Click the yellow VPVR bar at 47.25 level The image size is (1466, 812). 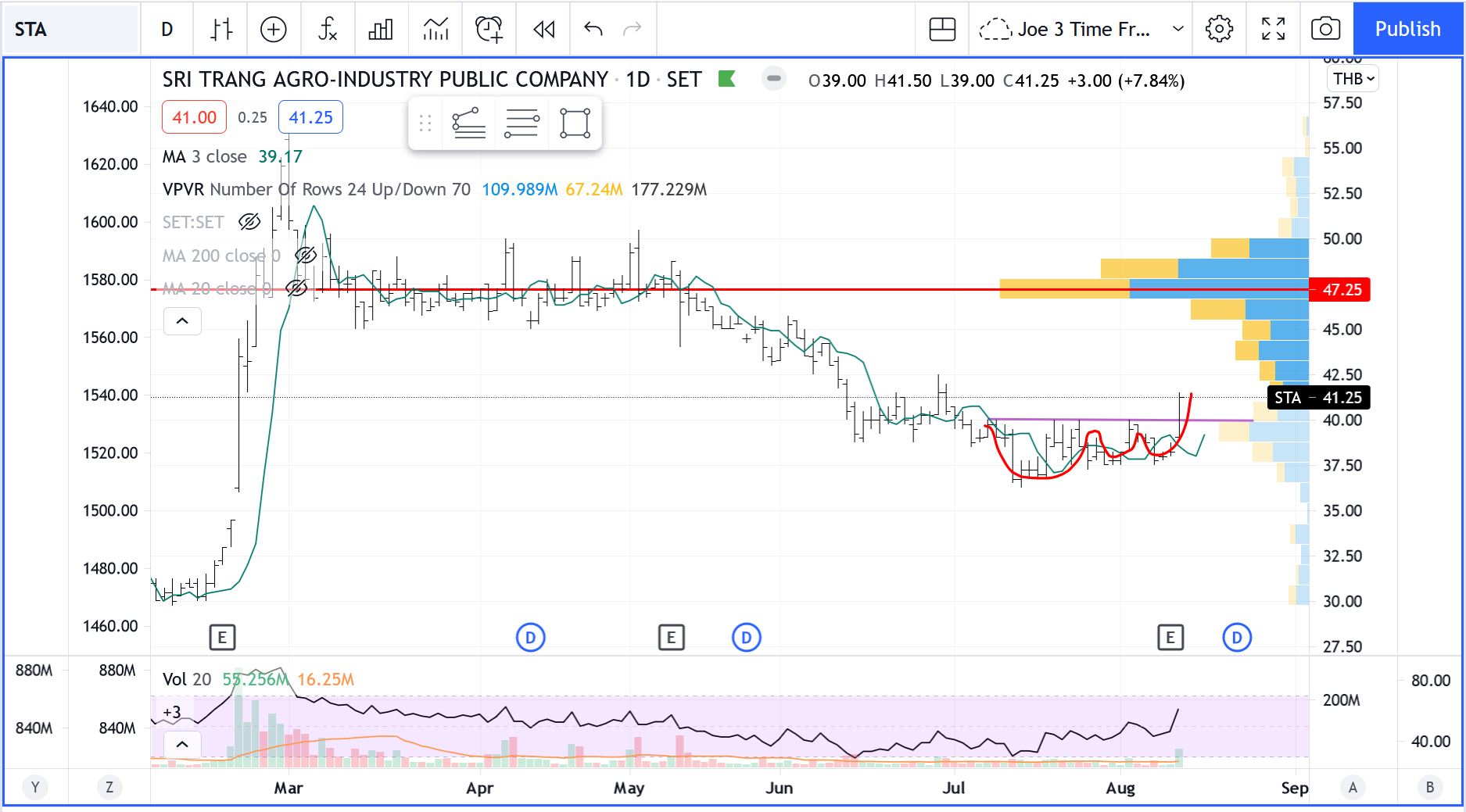(x=1065, y=289)
